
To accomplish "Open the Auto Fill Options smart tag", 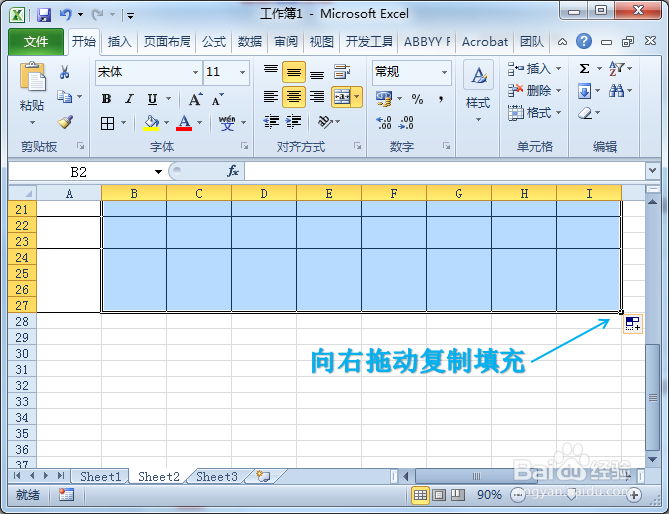I will pyautogui.click(x=632, y=323).
